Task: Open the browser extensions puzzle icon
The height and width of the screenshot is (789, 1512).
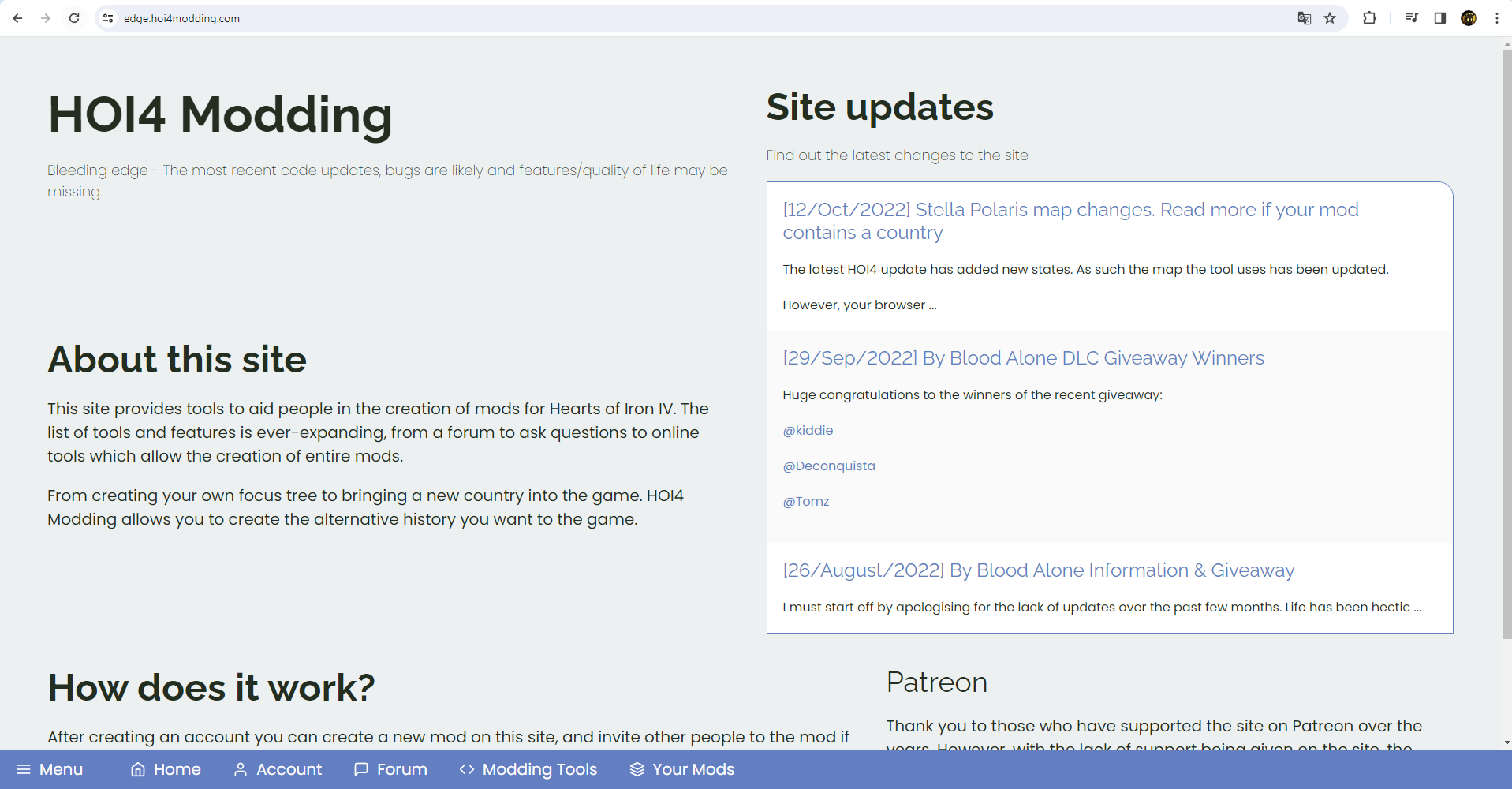Action: [x=1370, y=18]
